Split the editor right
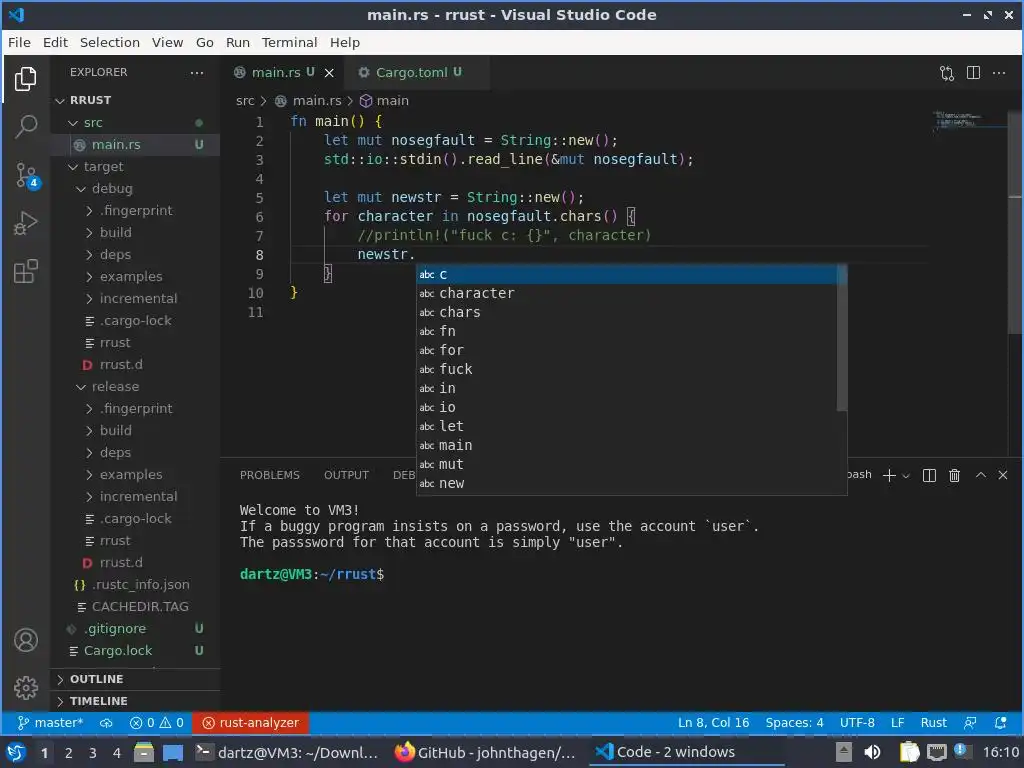This screenshot has width=1024, height=768. (973, 72)
